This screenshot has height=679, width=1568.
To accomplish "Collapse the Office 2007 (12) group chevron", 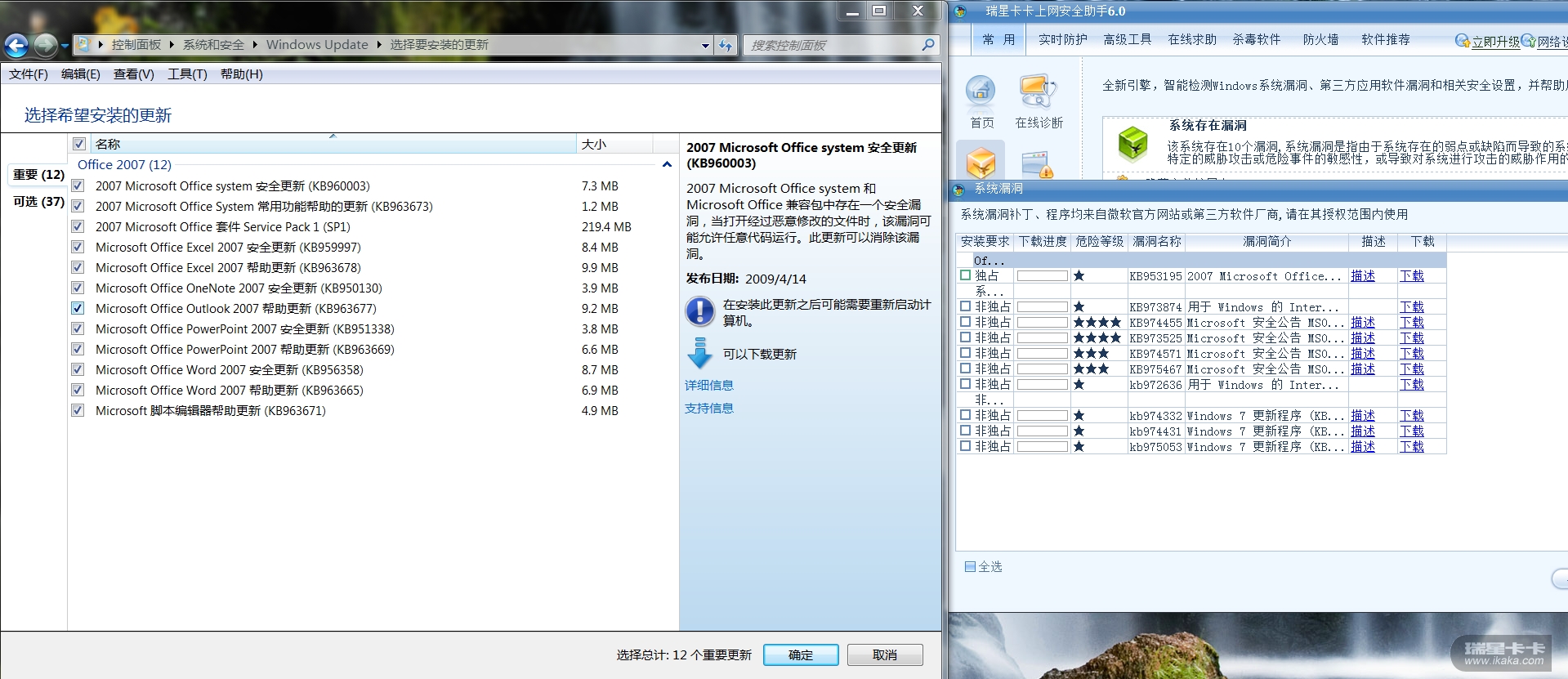I will pyautogui.click(x=667, y=164).
